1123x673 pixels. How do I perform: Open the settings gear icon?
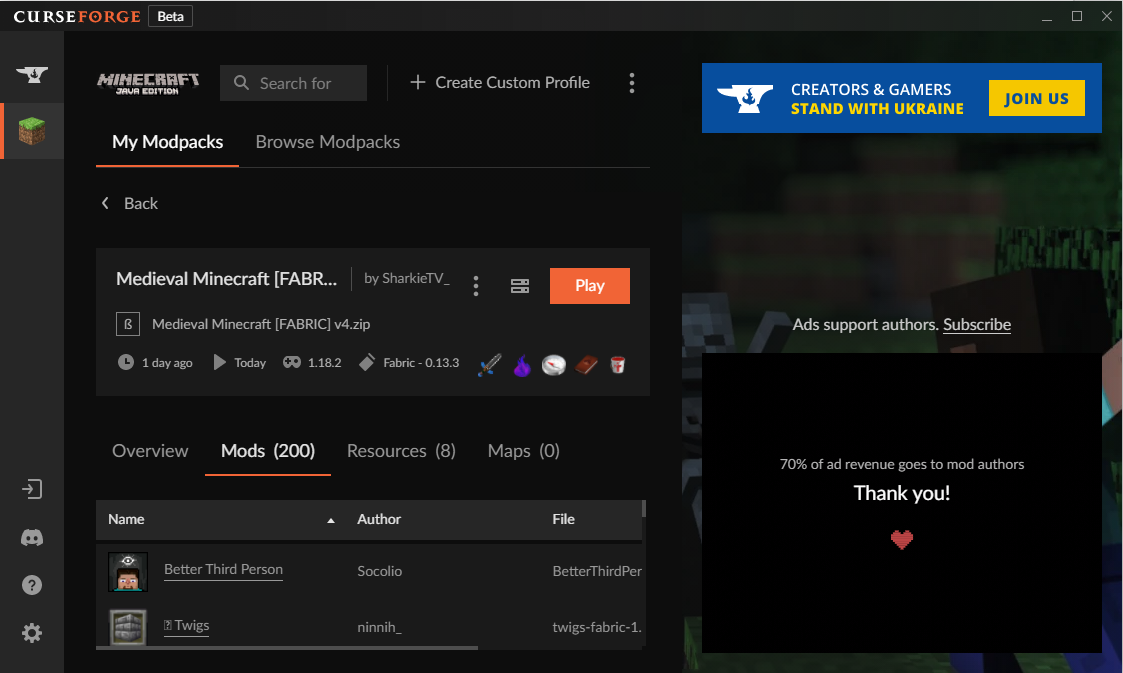click(32, 633)
